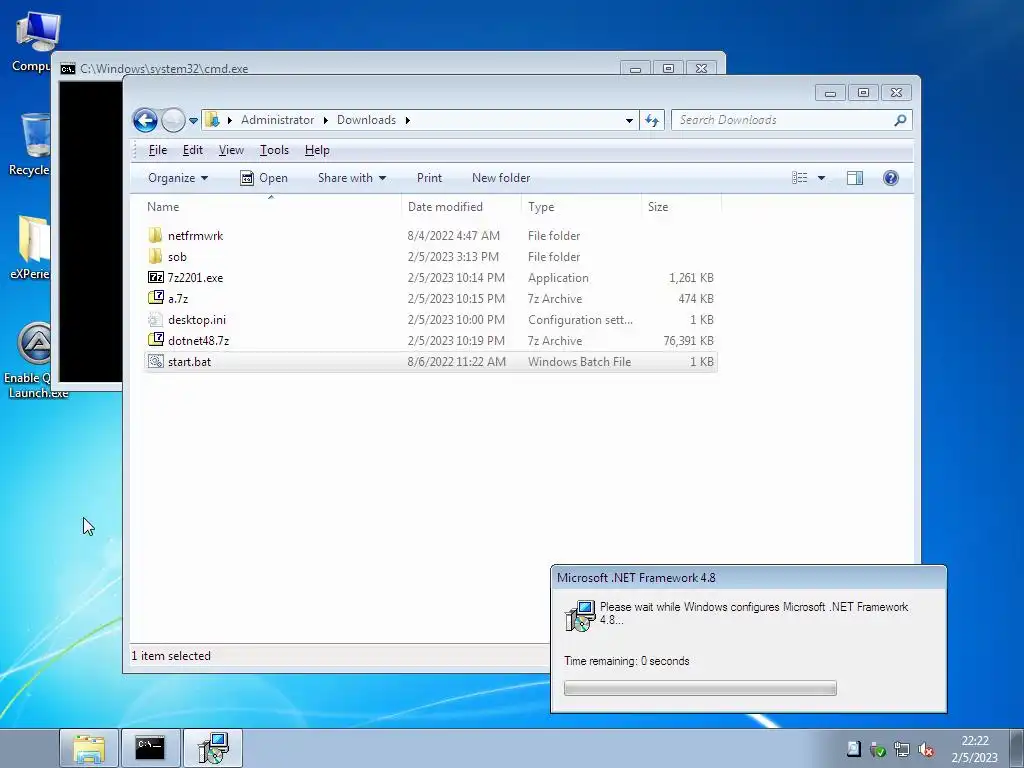Select Downloads in the address breadcrumb
The width and height of the screenshot is (1024, 768).
click(366, 120)
